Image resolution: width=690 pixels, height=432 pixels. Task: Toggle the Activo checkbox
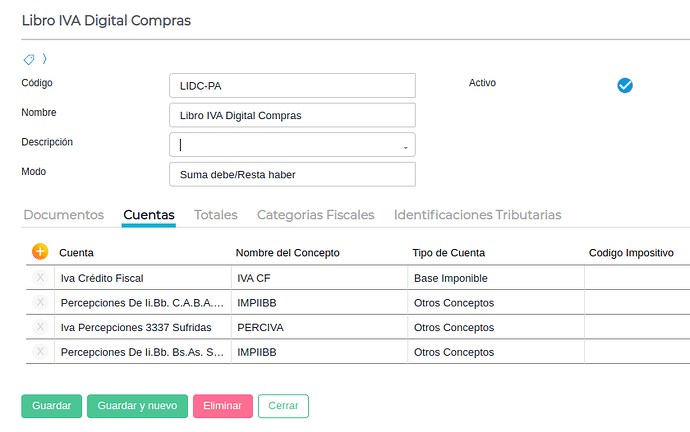click(x=625, y=86)
